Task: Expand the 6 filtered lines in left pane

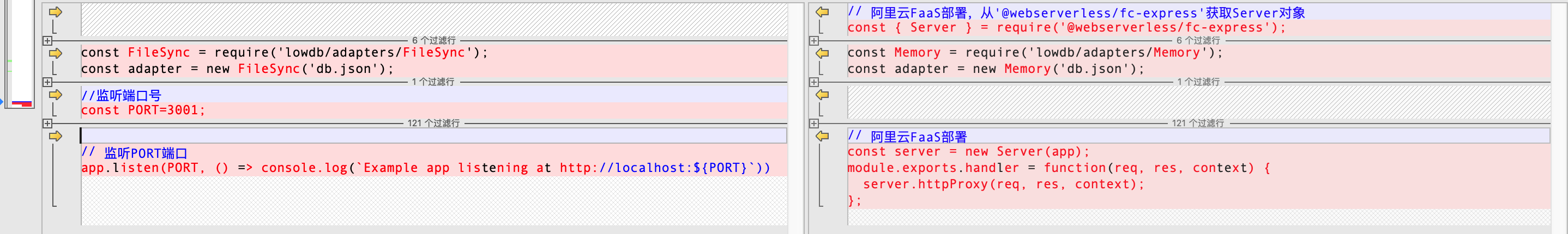Action: pyautogui.click(x=47, y=41)
